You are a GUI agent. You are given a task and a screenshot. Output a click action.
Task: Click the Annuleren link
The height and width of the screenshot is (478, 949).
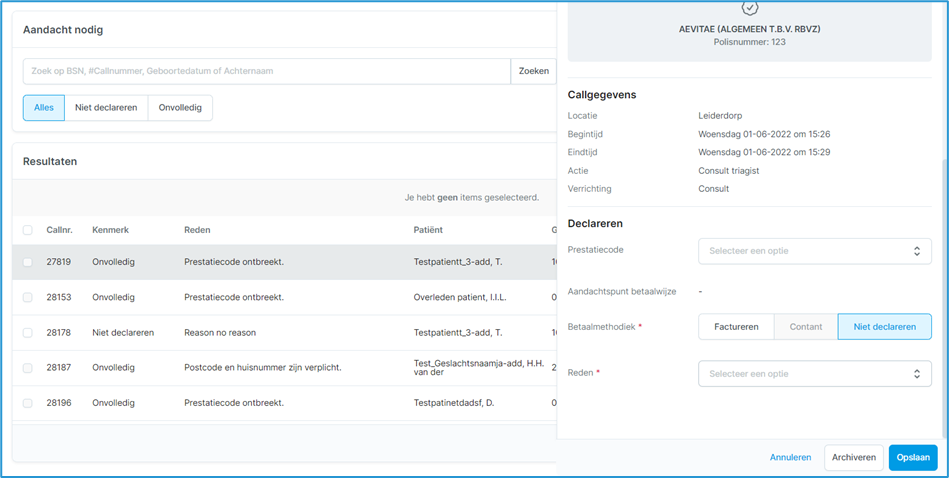click(x=790, y=457)
